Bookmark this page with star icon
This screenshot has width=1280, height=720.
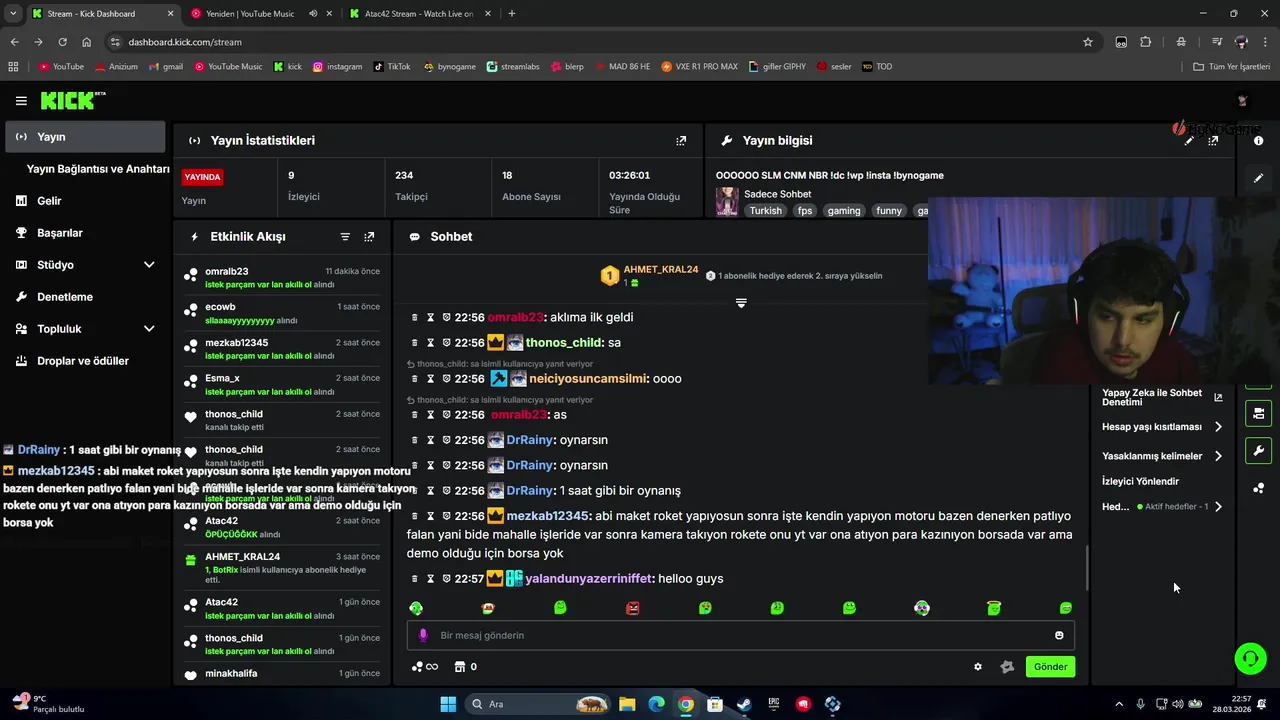[1088, 42]
